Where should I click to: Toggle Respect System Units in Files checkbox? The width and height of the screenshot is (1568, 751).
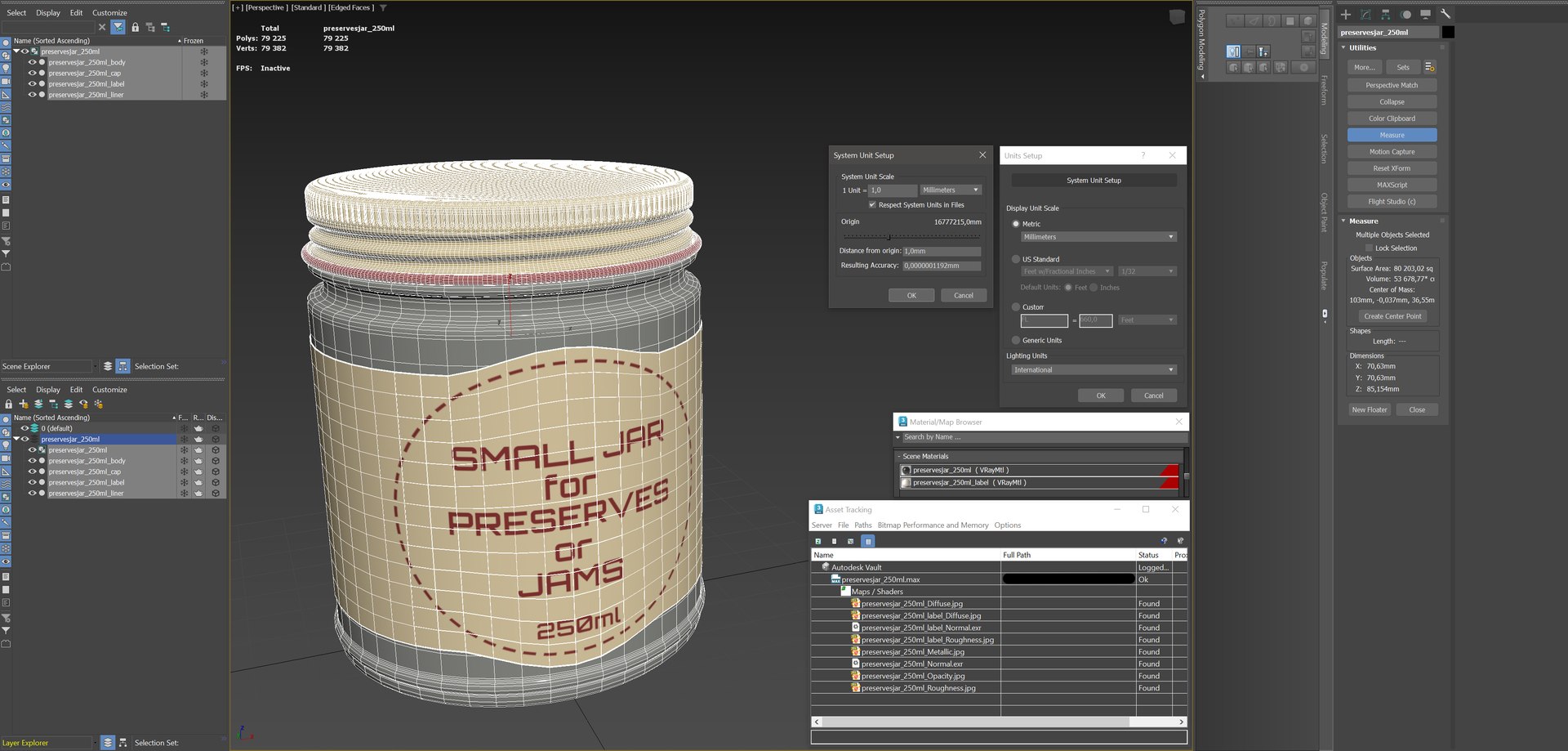coord(872,205)
